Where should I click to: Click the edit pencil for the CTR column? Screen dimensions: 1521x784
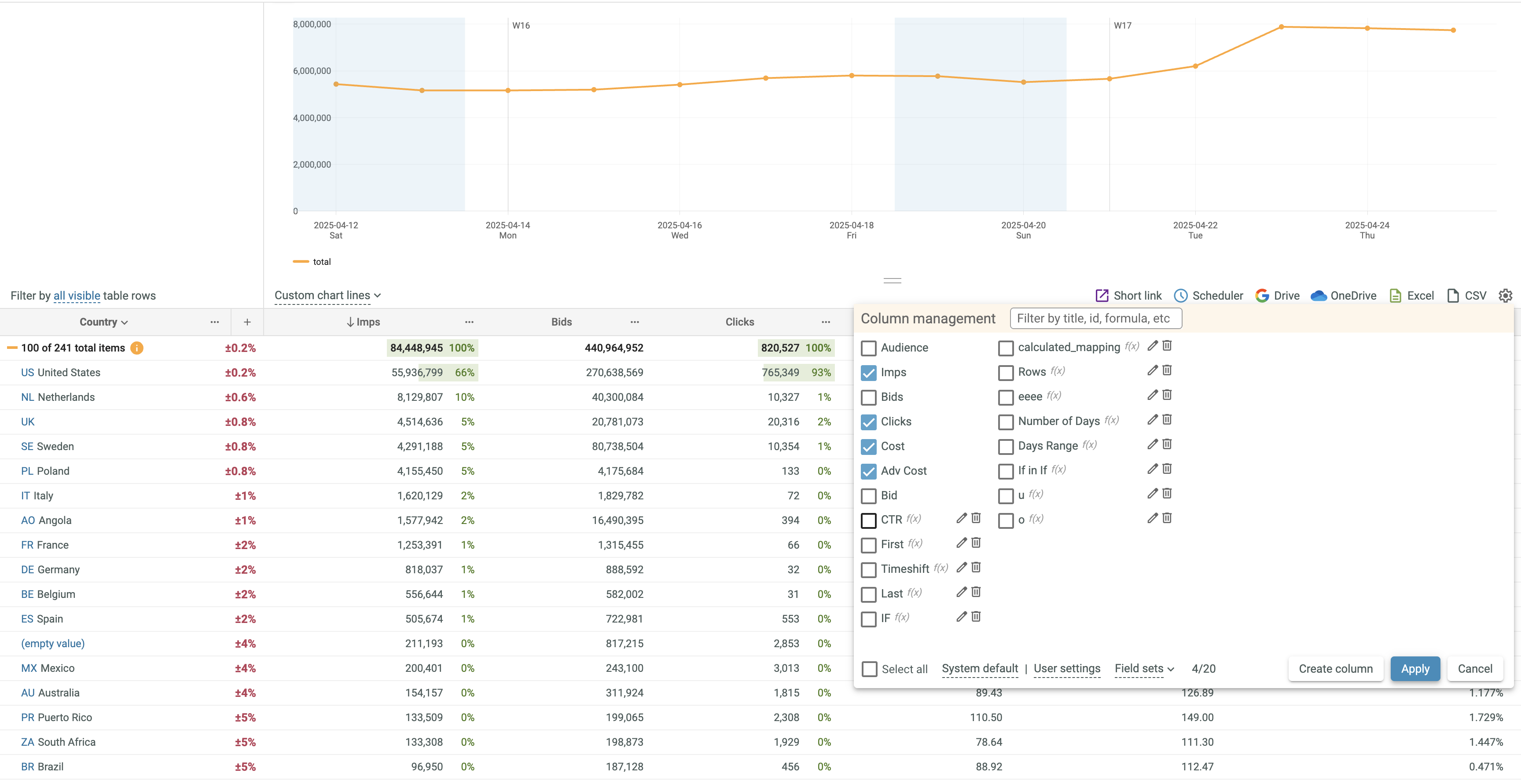[x=961, y=518]
